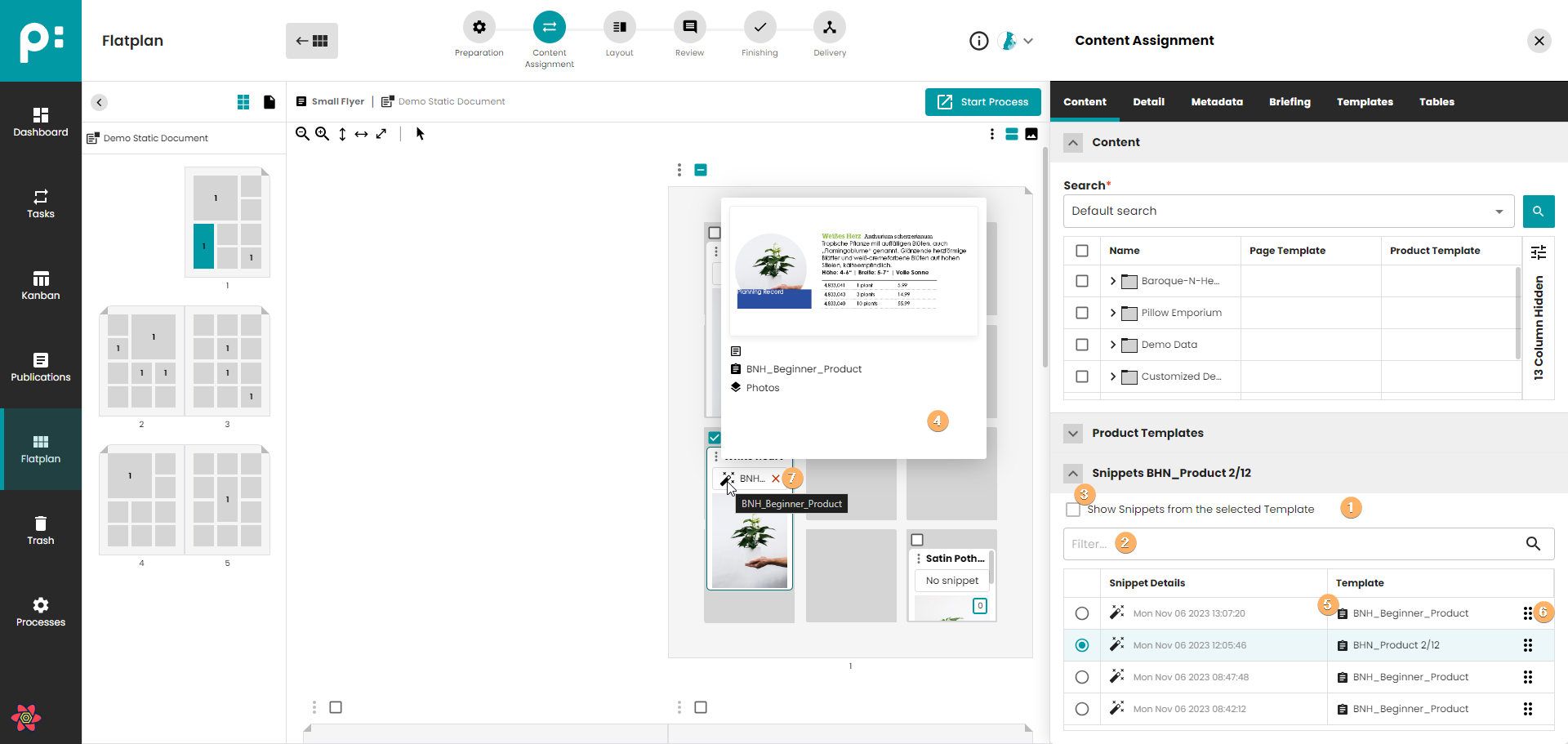
Task: Switch to grid view in page panel
Action: pyautogui.click(x=243, y=102)
